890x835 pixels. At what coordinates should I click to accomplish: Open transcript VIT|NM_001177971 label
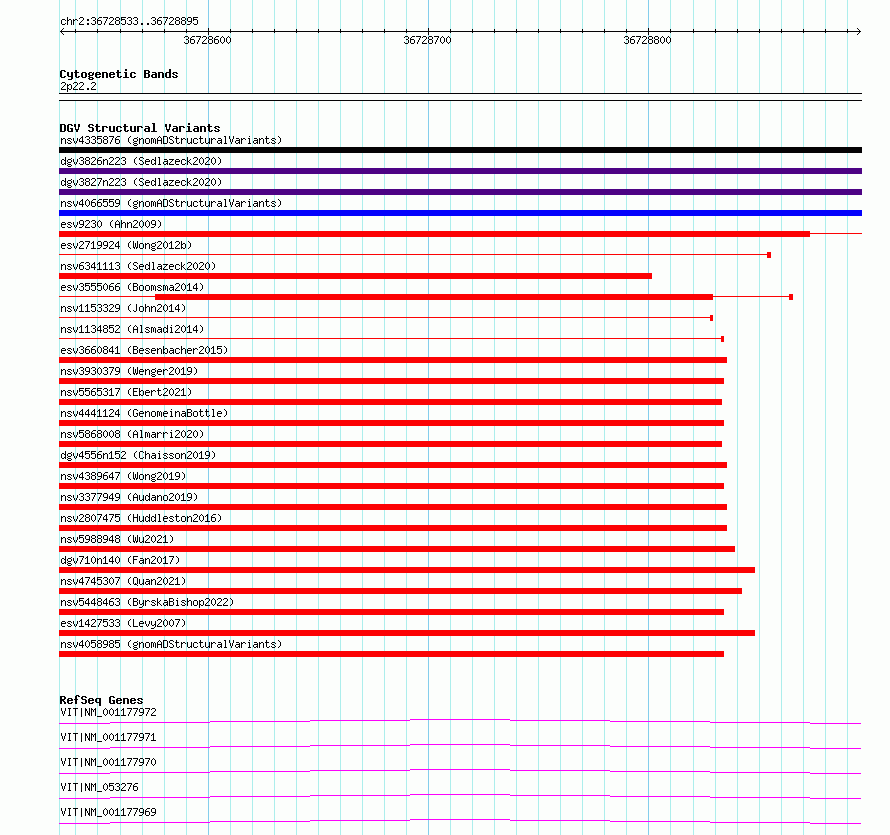(x=108, y=737)
